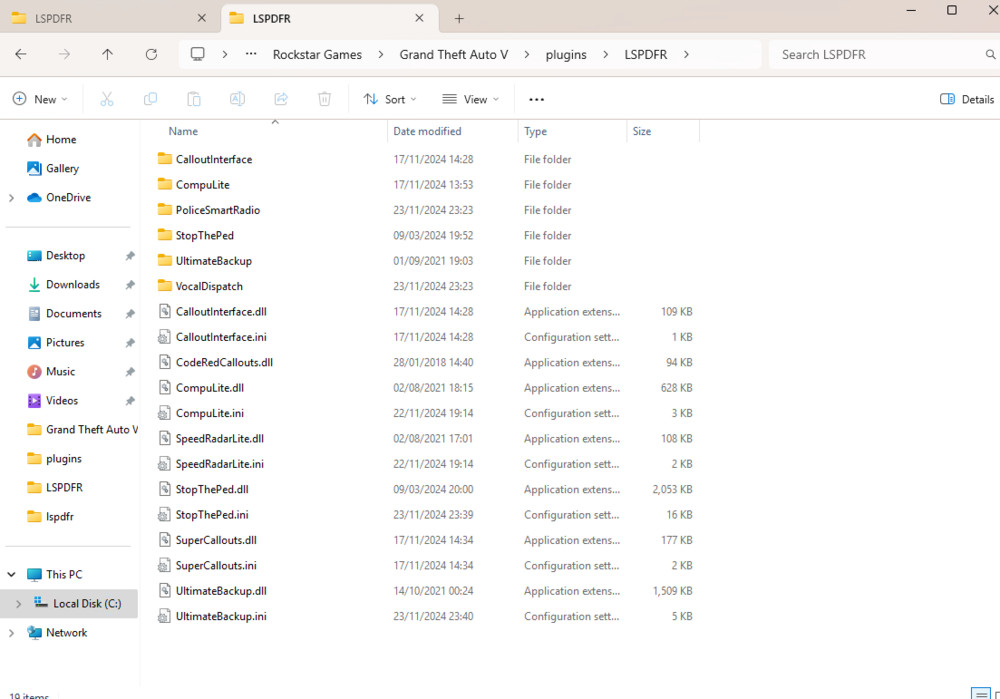Click the Cut icon on the toolbar
The width and height of the screenshot is (1000, 699).
(106, 99)
